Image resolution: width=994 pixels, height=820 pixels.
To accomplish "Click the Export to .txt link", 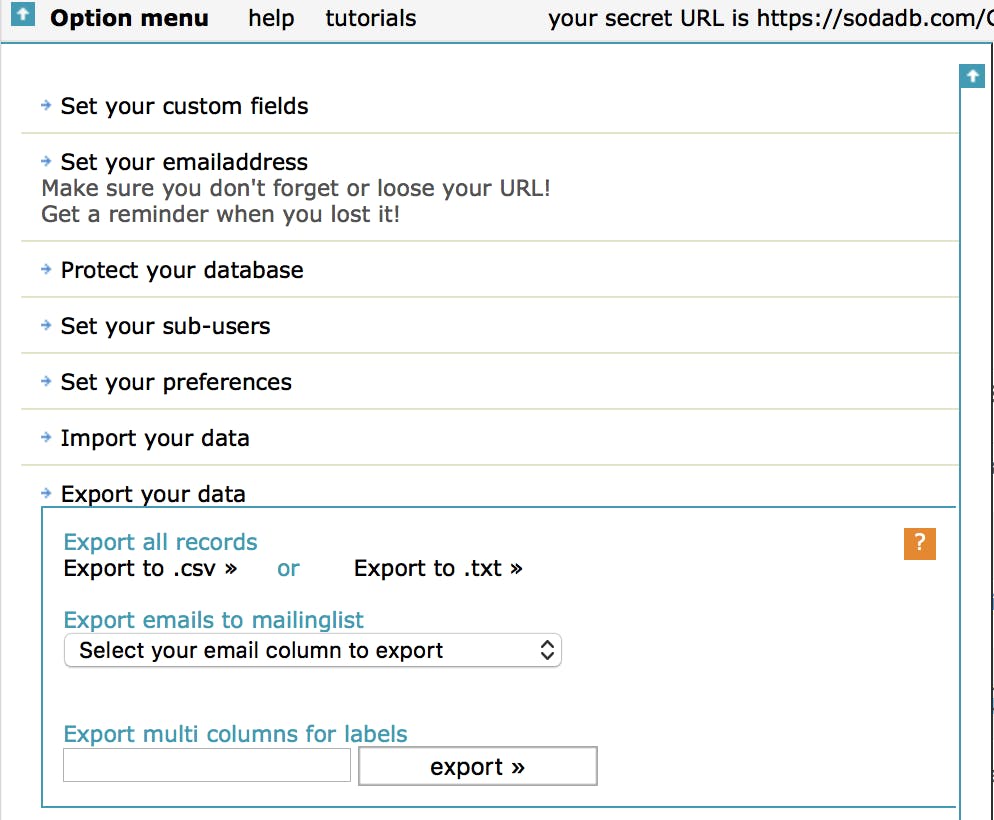I will [438, 569].
